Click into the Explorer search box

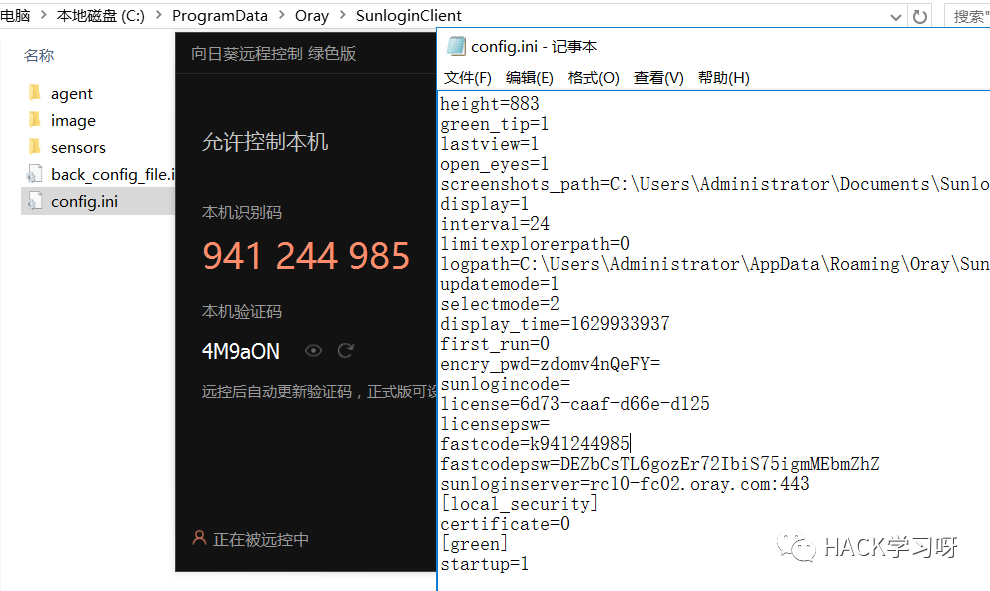[x=967, y=16]
